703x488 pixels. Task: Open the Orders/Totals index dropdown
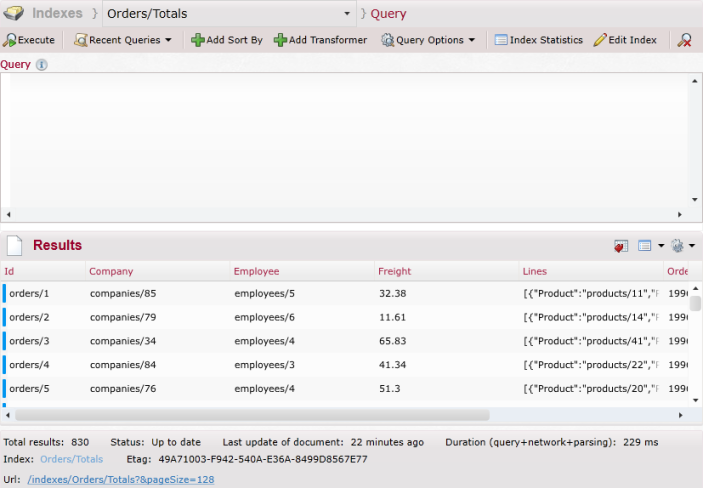(x=229, y=13)
